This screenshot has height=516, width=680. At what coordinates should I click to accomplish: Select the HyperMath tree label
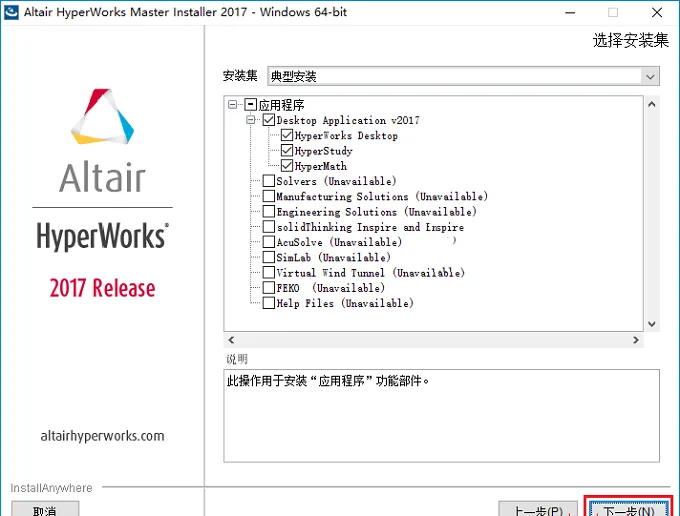tap(320, 166)
